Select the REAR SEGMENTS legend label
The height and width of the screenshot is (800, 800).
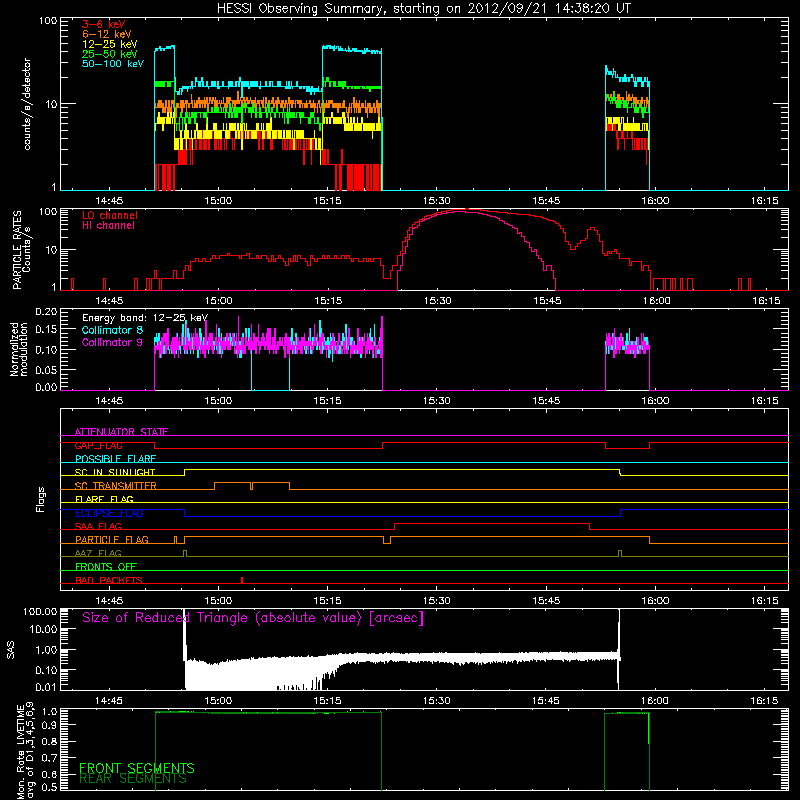pos(133,778)
